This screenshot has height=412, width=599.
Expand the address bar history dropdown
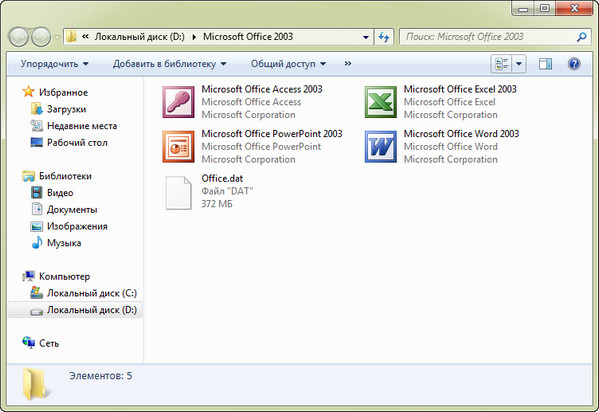click(366, 37)
